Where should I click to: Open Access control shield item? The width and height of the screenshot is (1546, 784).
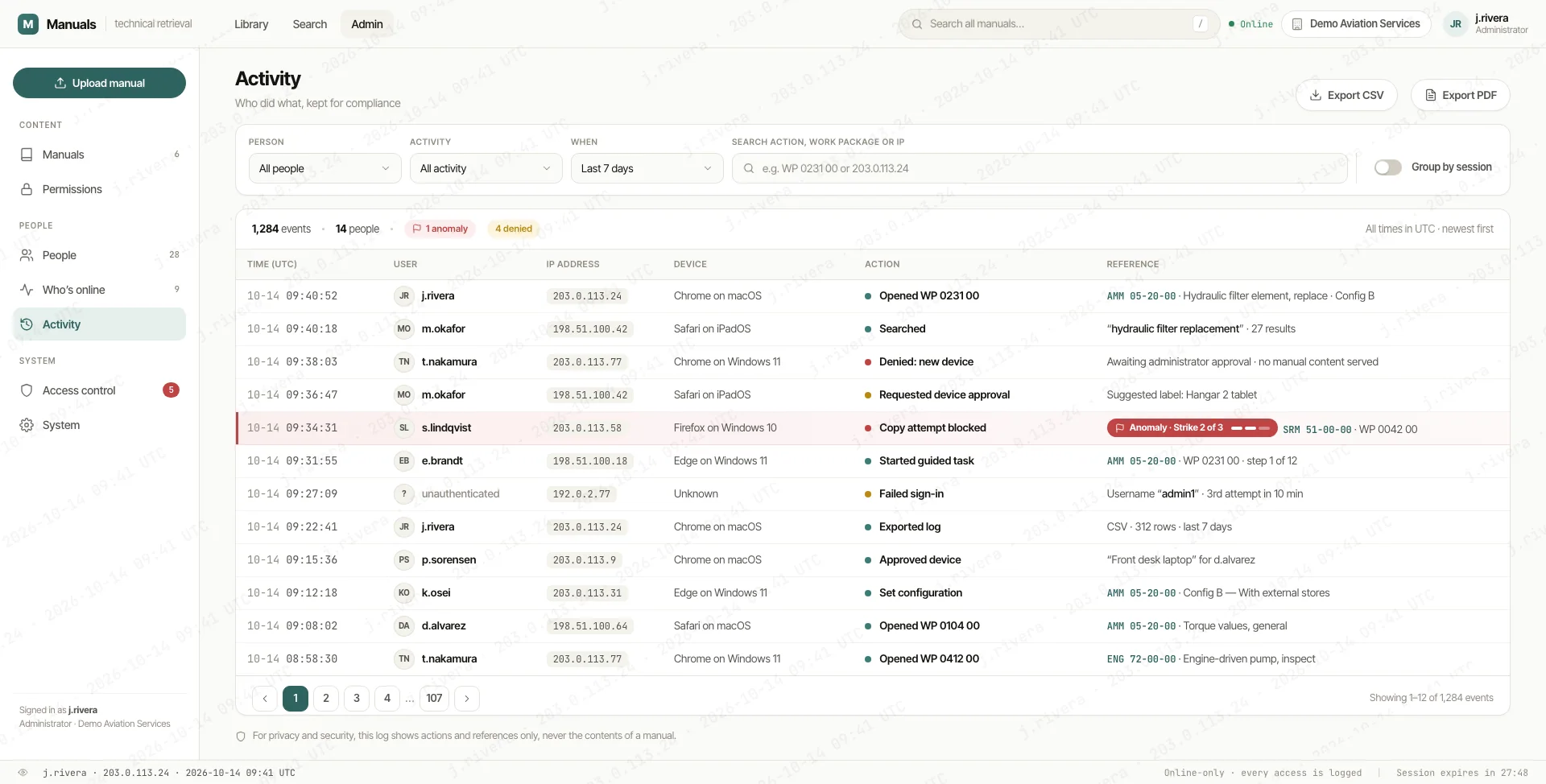tap(99, 390)
